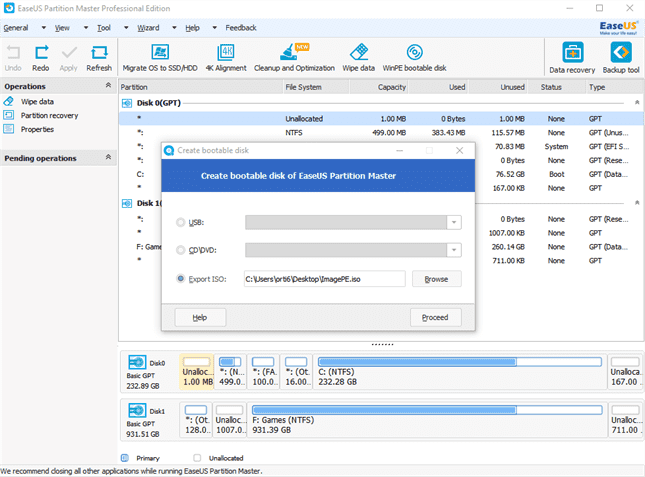Sort by Partition column header

[x=200, y=87]
